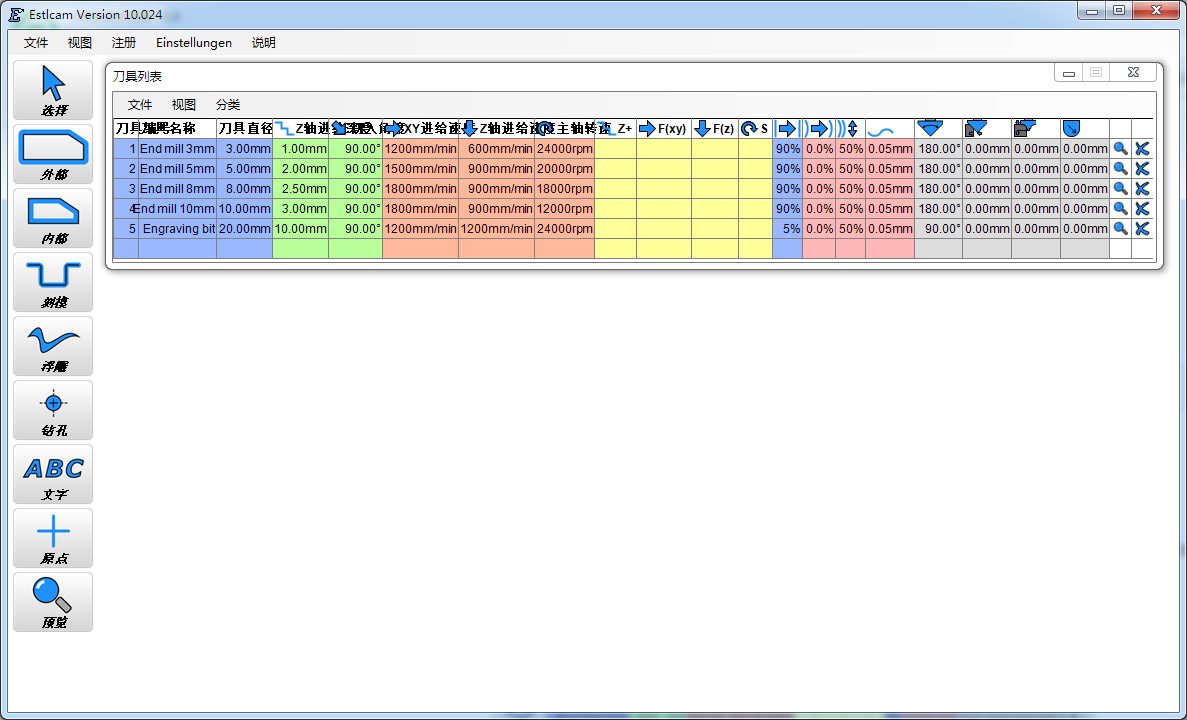The height and width of the screenshot is (720, 1187).
Task: Maximize the Estlcam main window
Action: [x=1119, y=11]
